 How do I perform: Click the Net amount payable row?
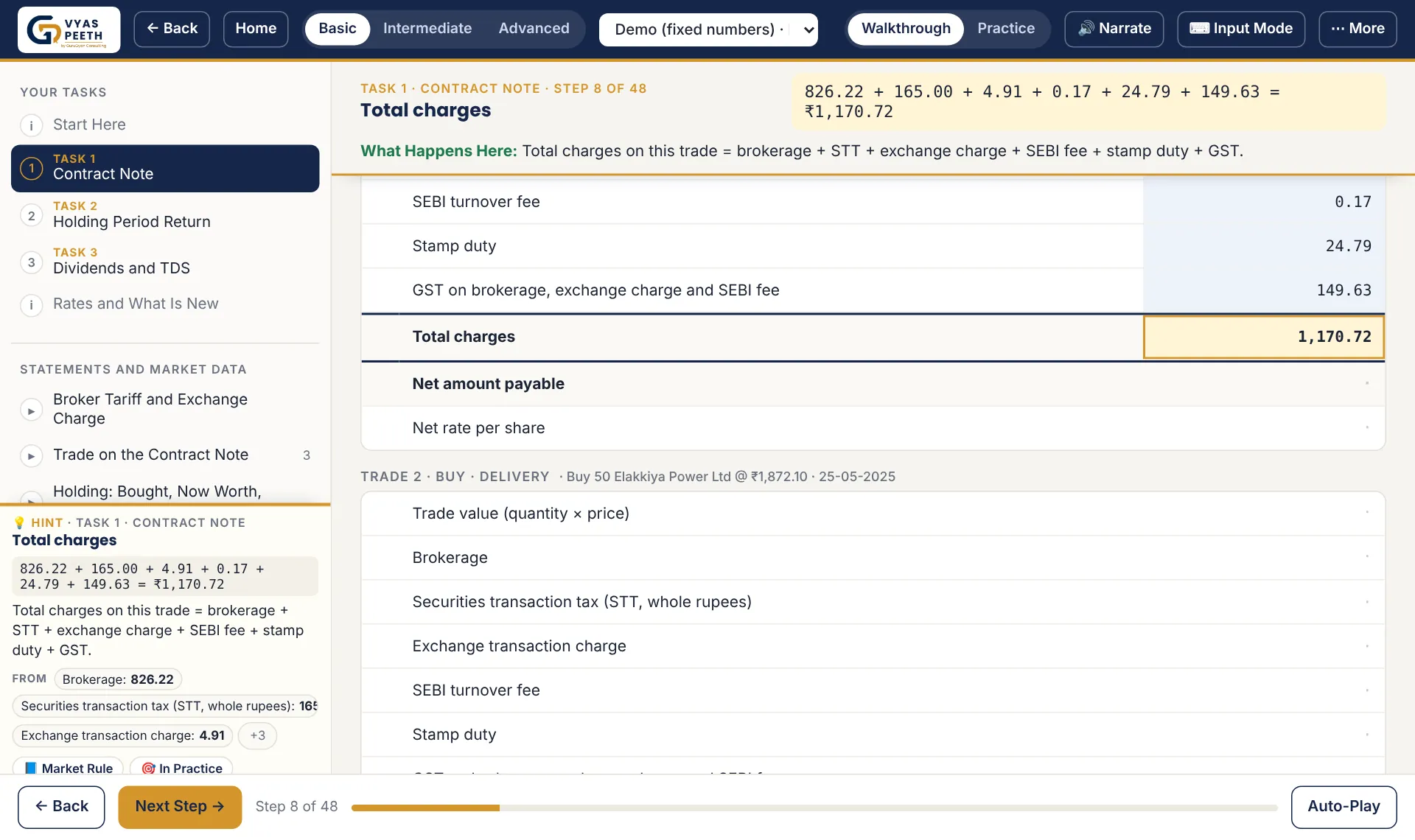[873, 384]
